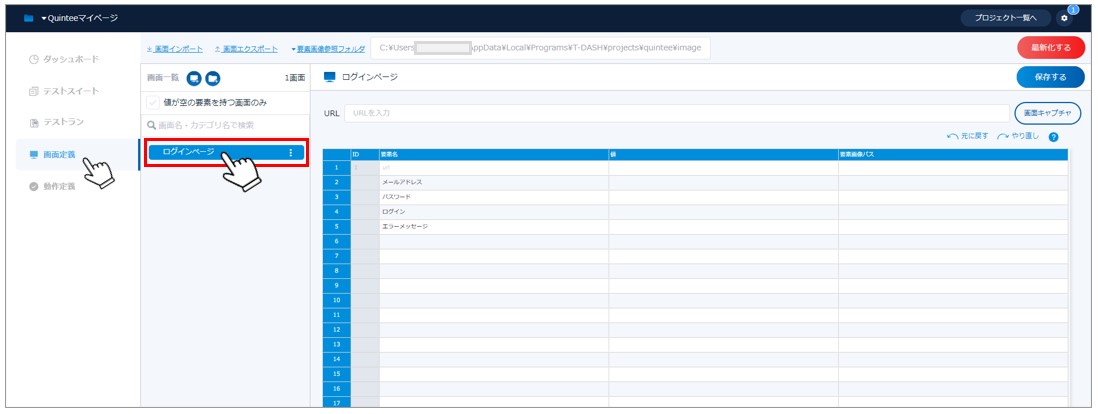Screen dimensions: 1098x414
Task: Click the help question mark icon
Action: coord(1053,136)
